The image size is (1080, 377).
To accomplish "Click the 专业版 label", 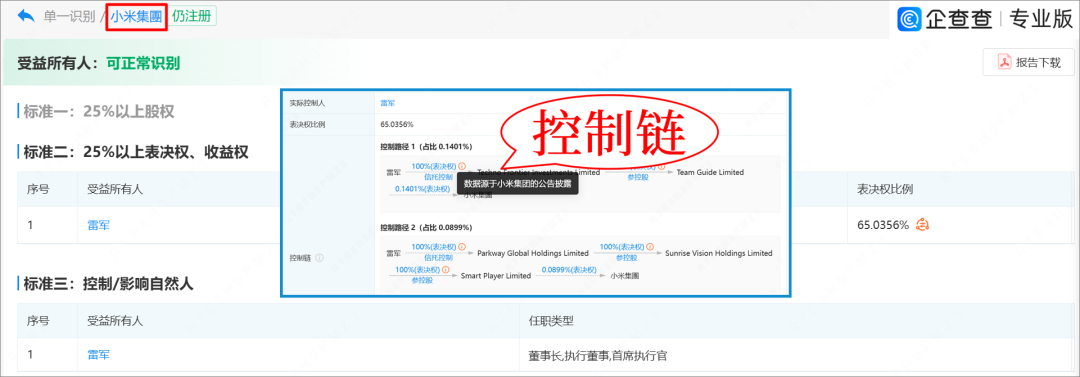I will tap(1041, 19).
